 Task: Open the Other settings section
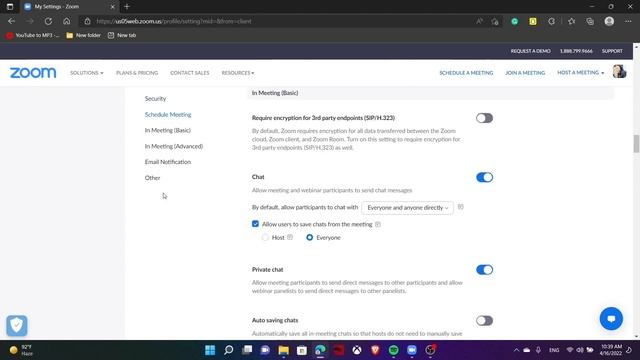[x=152, y=178]
